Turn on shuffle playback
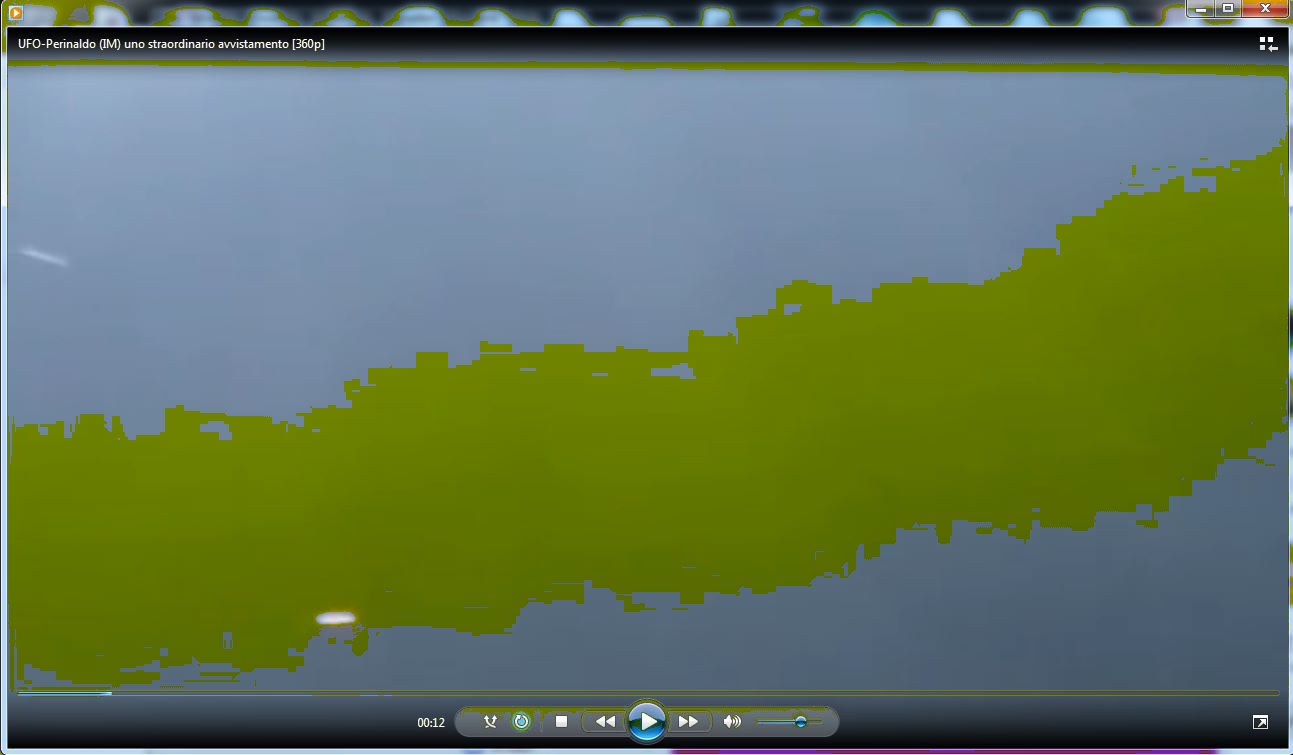This screenshot has width=1293, height=755. (490, 721)
